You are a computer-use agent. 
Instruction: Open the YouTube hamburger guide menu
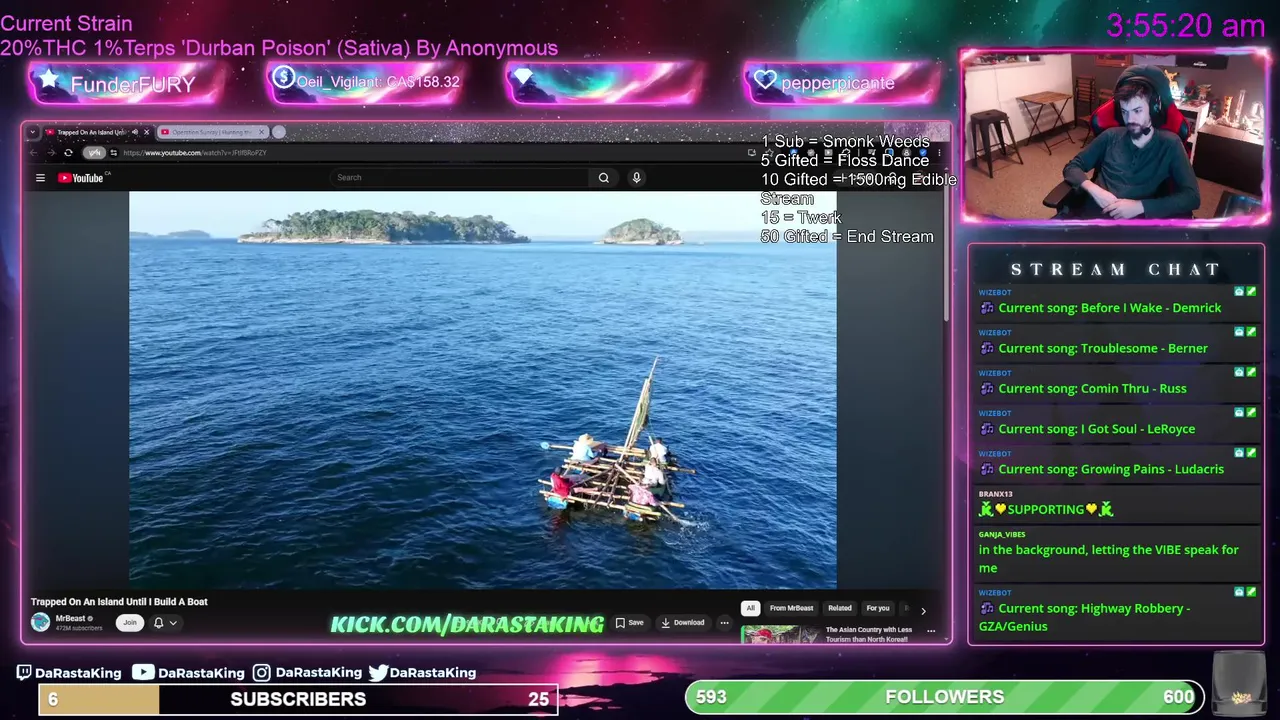(40, 178)
